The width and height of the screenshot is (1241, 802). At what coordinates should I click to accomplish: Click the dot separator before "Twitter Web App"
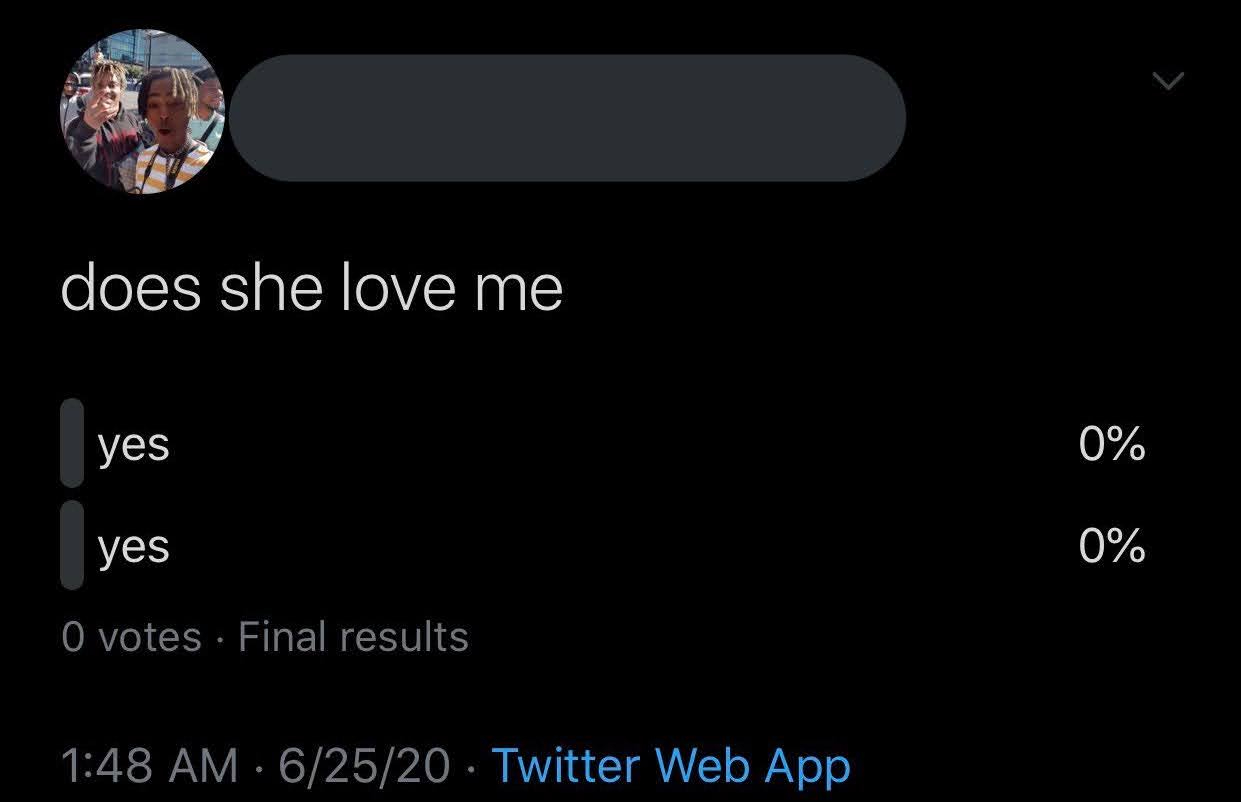pos(472,767)
